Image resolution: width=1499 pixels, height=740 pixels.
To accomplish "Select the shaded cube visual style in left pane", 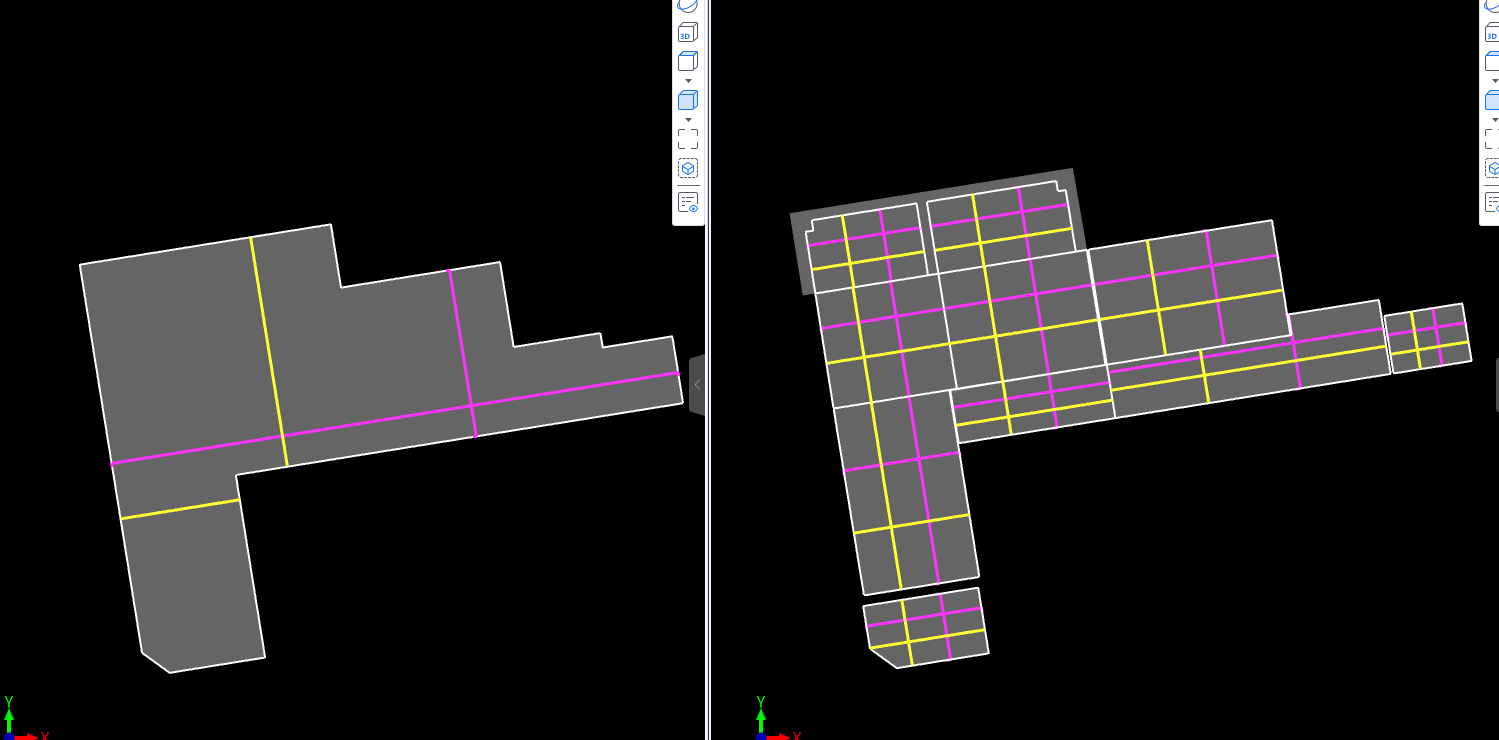I will tap(687, 100).
